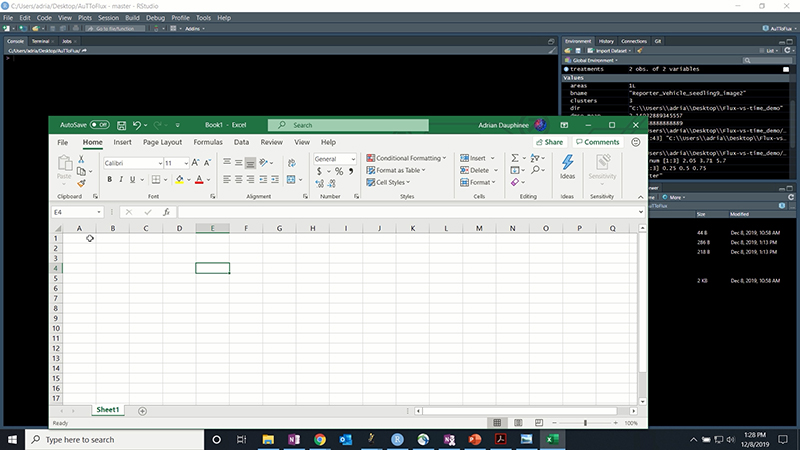The height and width of the screenshot is (450, 800).
Task: Click the Save icon in Excel title bar
Action: click(x=121, y=125)
